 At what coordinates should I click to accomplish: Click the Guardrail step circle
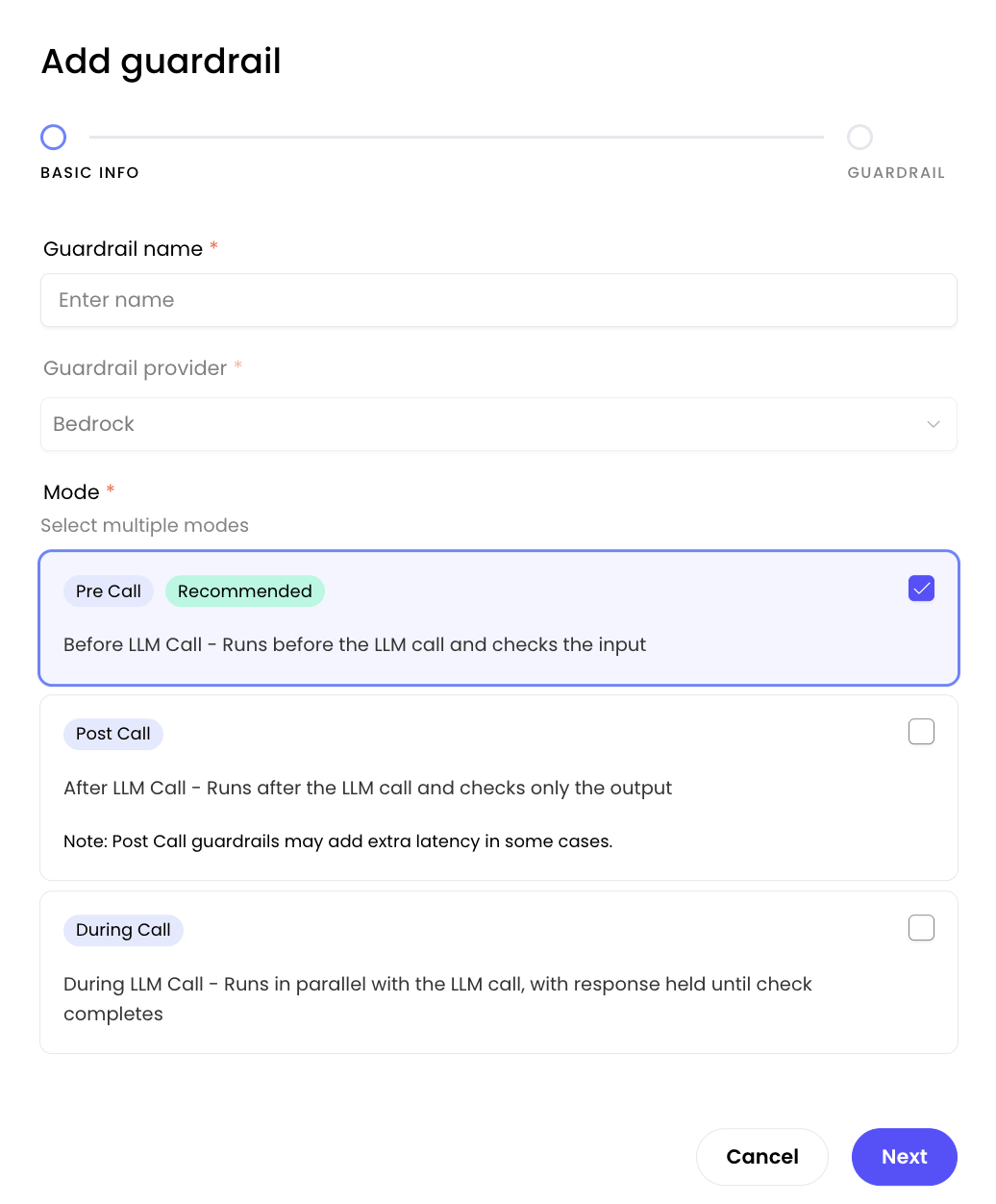tap(859, 138)
